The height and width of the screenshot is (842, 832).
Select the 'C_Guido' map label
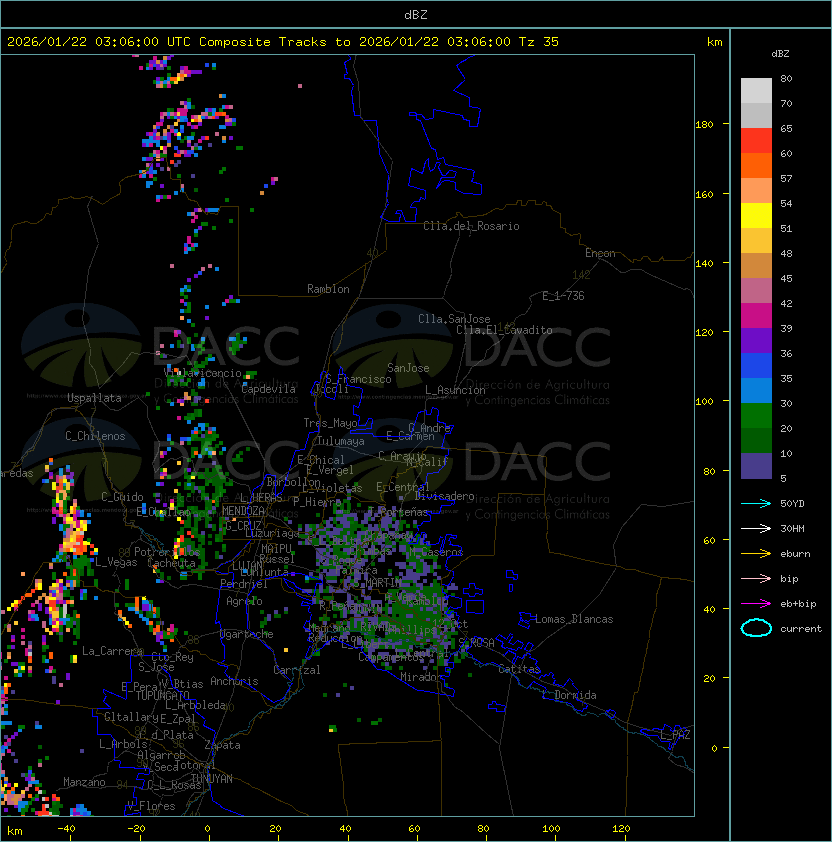pos(122,497)
